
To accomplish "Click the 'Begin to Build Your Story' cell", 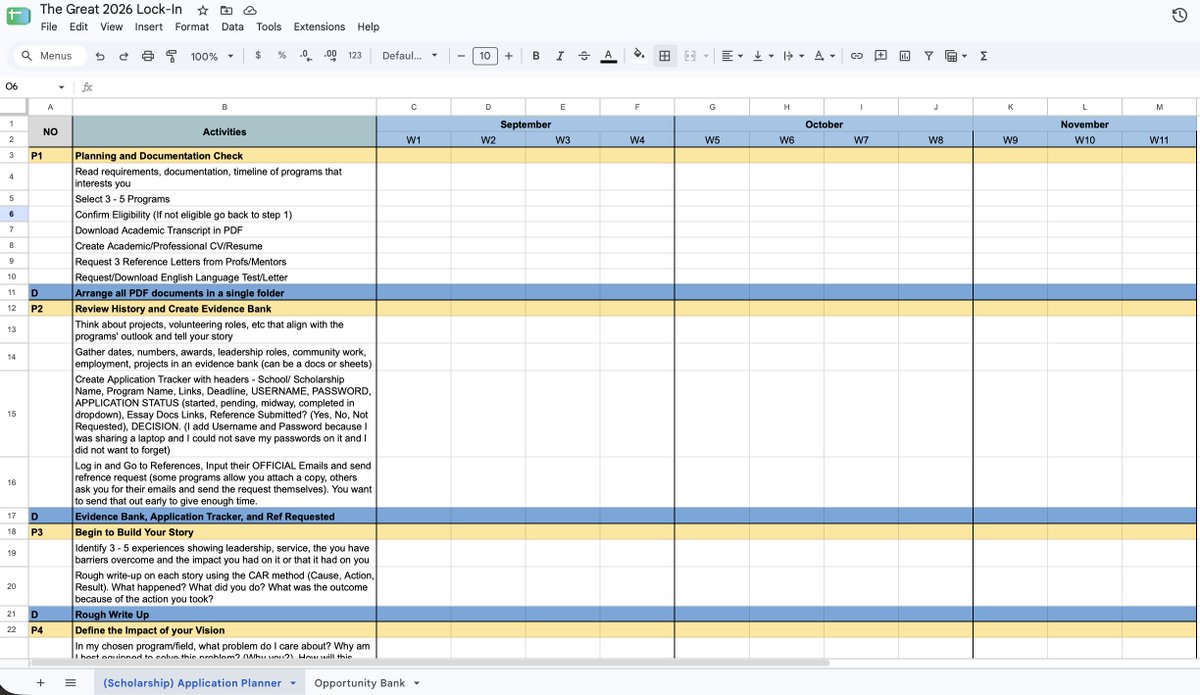I will [224, 533].
